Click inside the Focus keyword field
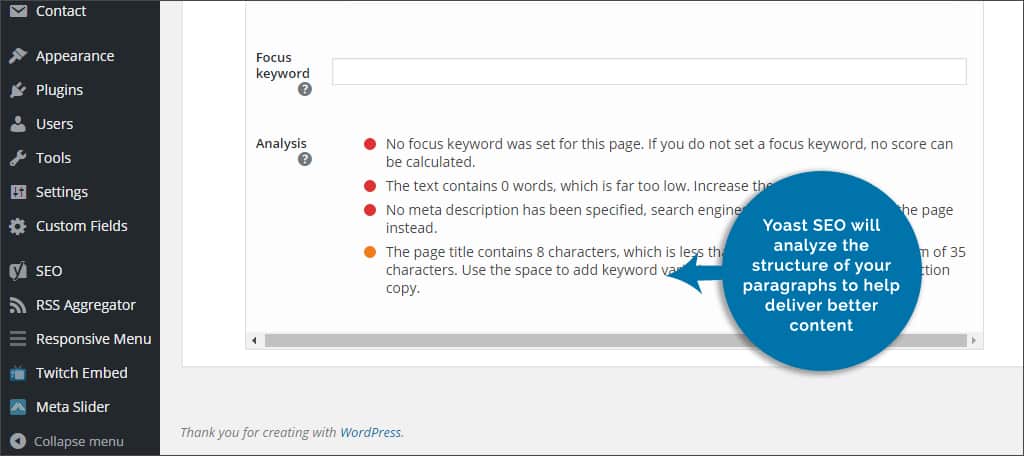This screenshot has width=1024, height=456. [x=649, y=72]
